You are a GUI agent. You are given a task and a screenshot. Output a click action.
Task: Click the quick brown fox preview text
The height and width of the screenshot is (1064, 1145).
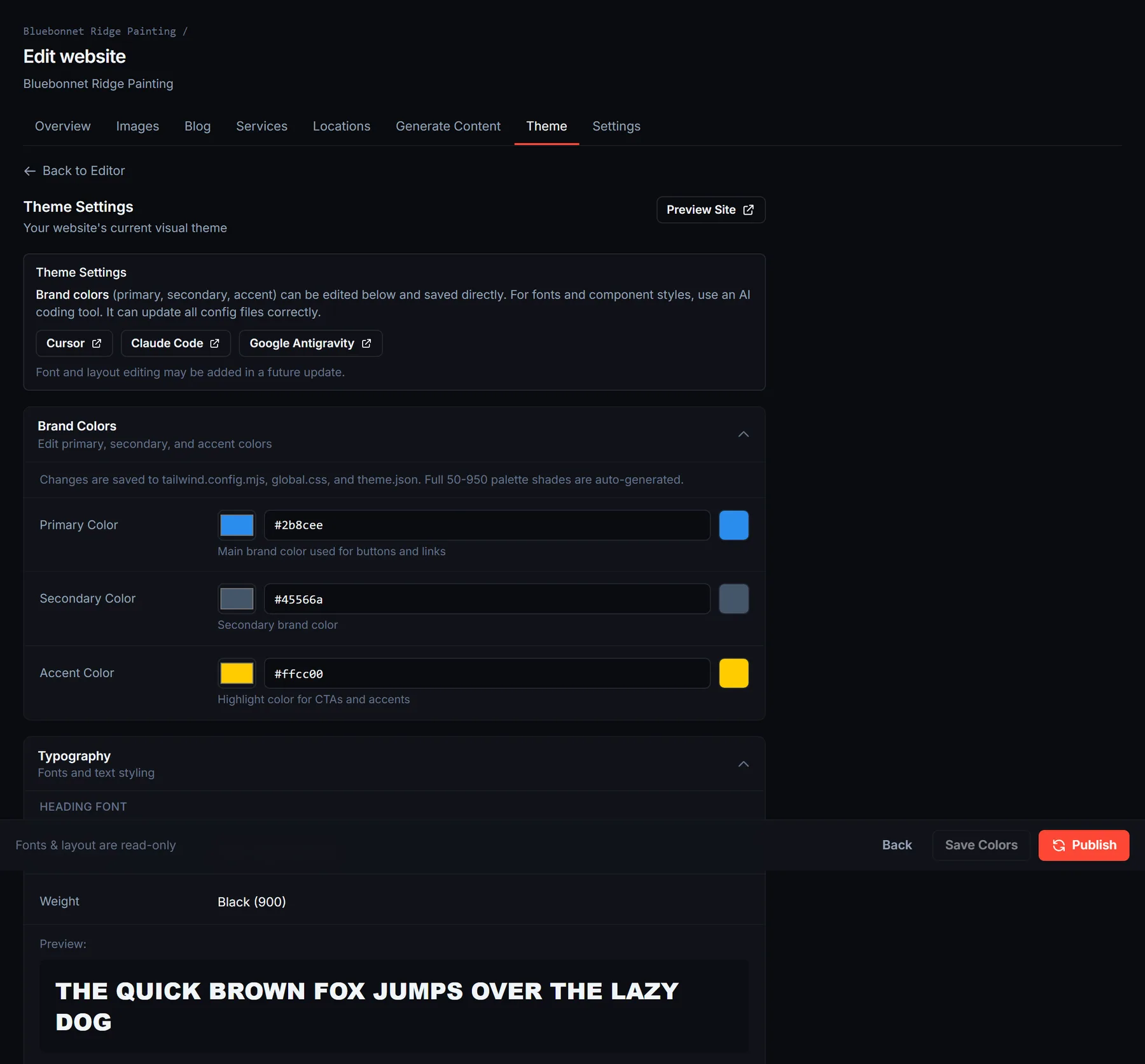click(367, 1007)
